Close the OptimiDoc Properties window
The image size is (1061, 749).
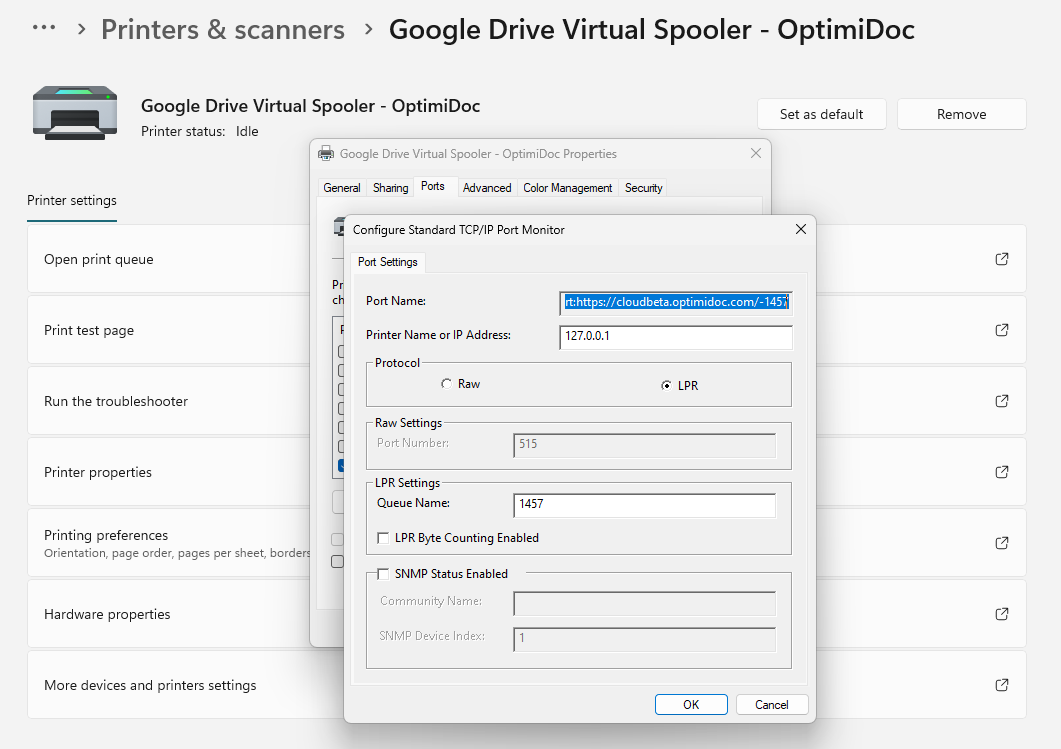[756, 154]
